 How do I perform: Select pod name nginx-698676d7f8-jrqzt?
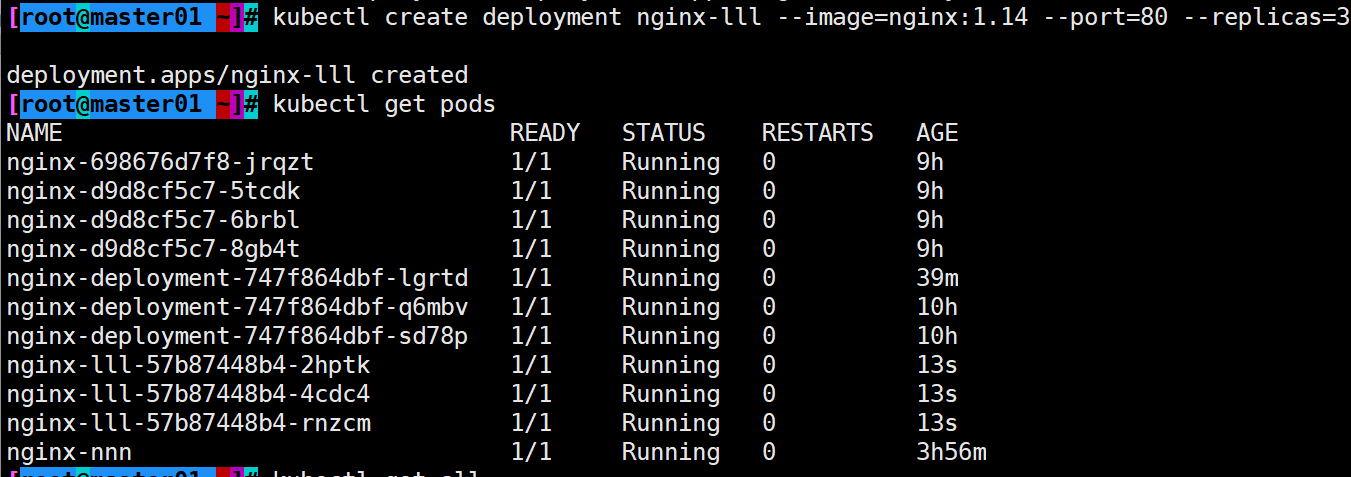[160, 162]
